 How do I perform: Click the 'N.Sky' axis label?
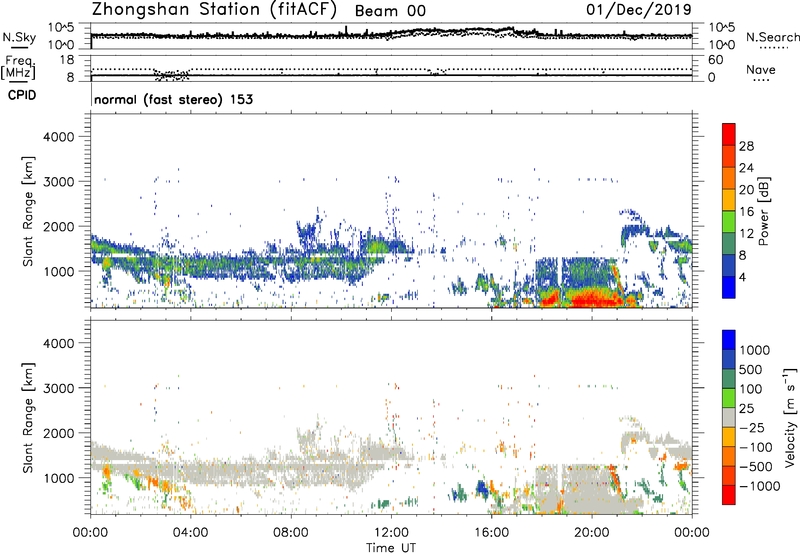pyautogui.click(x=19, y=37)
